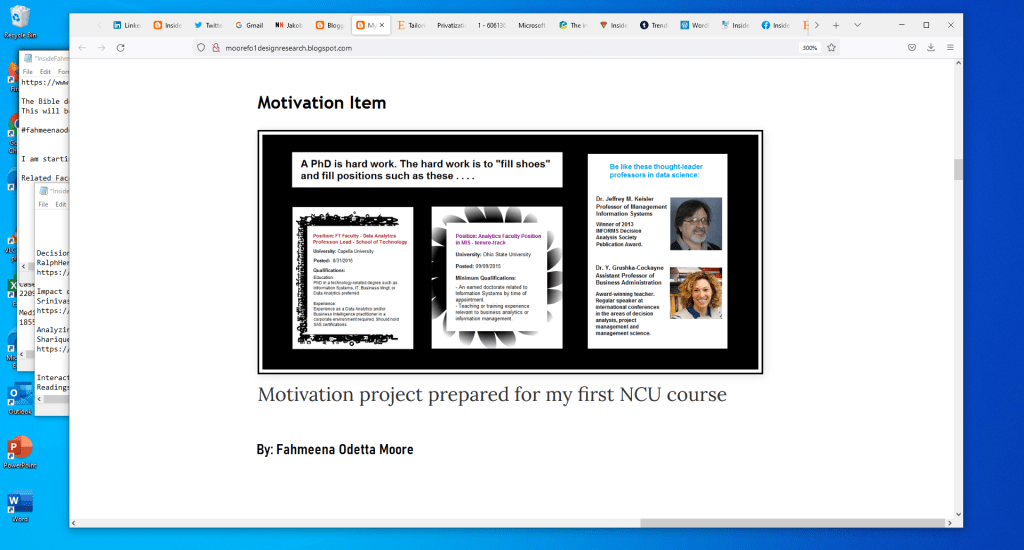Screen dimensions: 1024x550
Task: Click the browser reload button
Action: coord(120,47)
